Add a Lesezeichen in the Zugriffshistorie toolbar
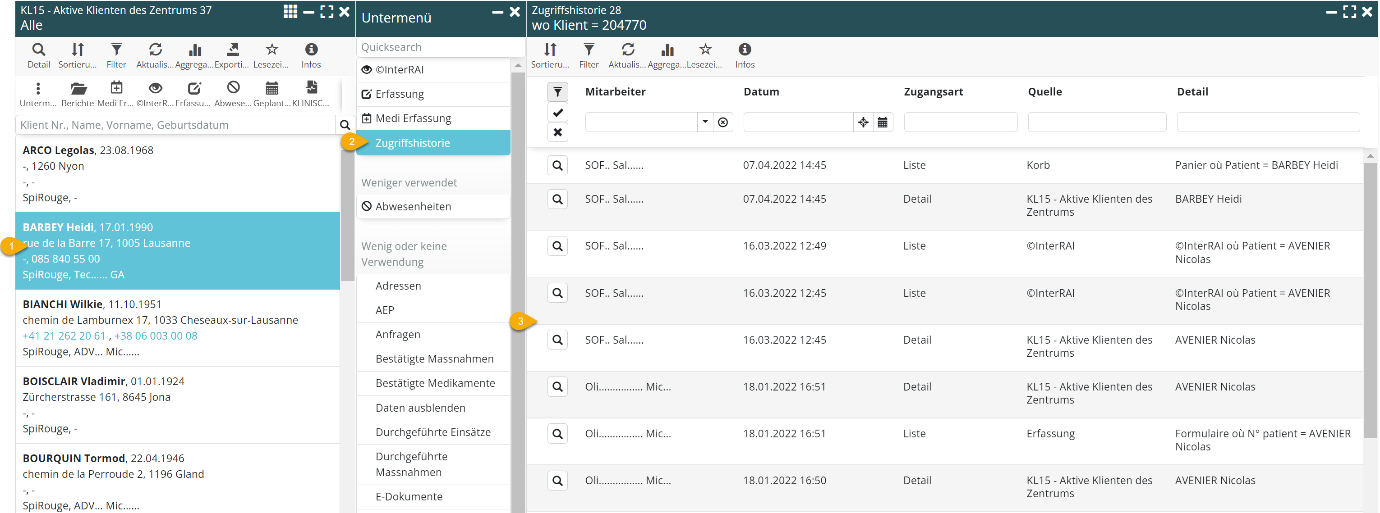Screen dimensions: 1380x513 (705, 49)
